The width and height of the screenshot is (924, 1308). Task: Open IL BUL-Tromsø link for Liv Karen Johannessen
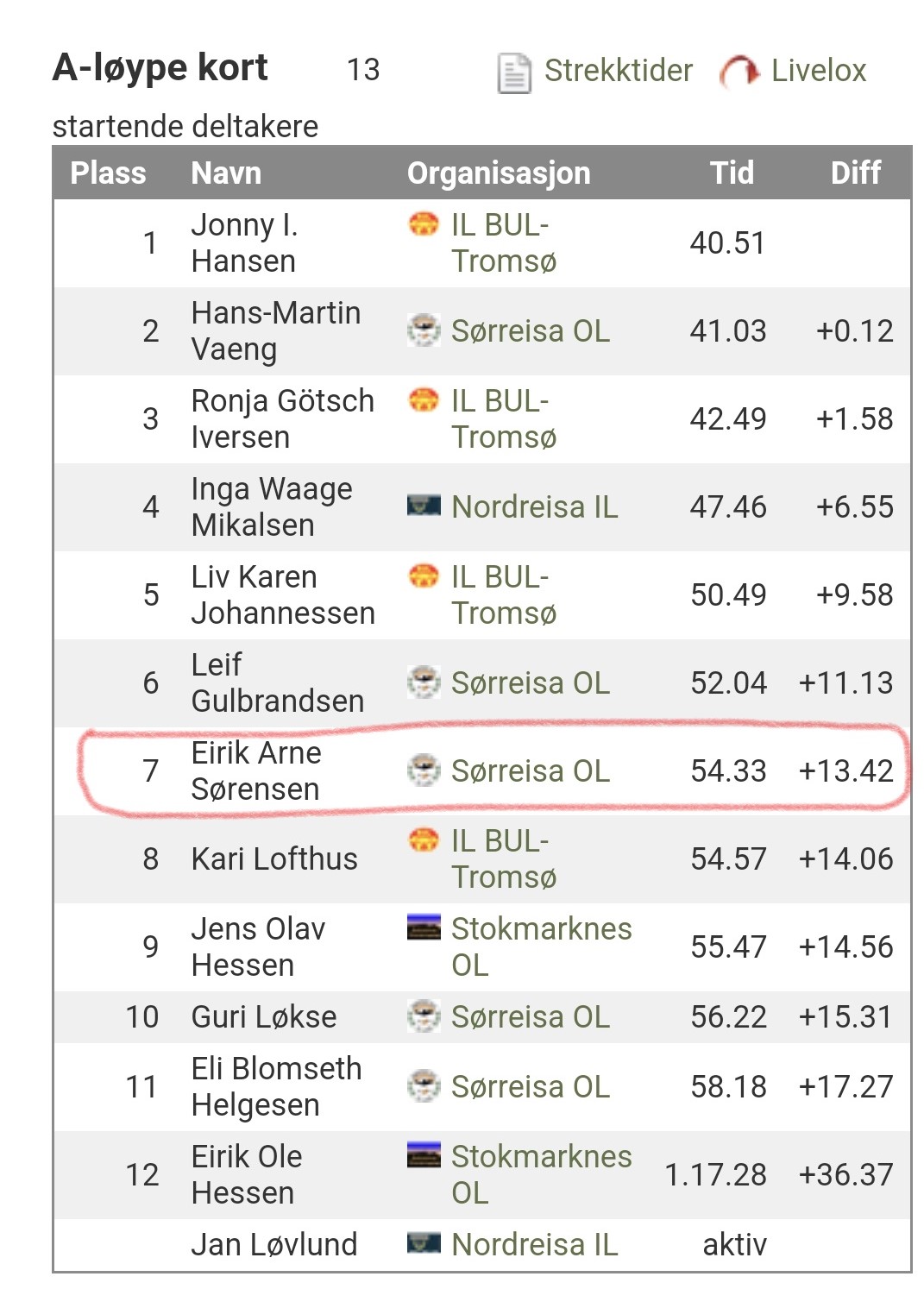coord(504,594)
